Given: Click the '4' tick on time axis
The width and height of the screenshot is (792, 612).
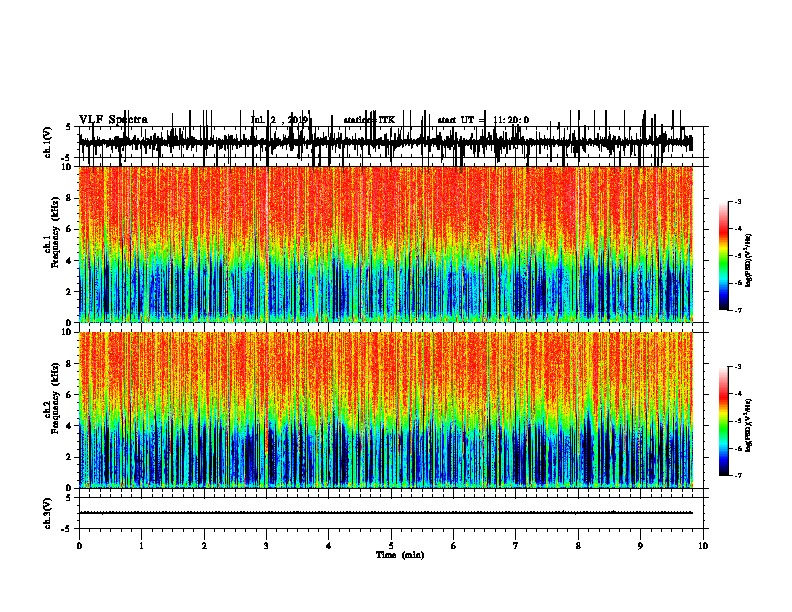Looking at the screenshot, I should click(x=328, y=546).
